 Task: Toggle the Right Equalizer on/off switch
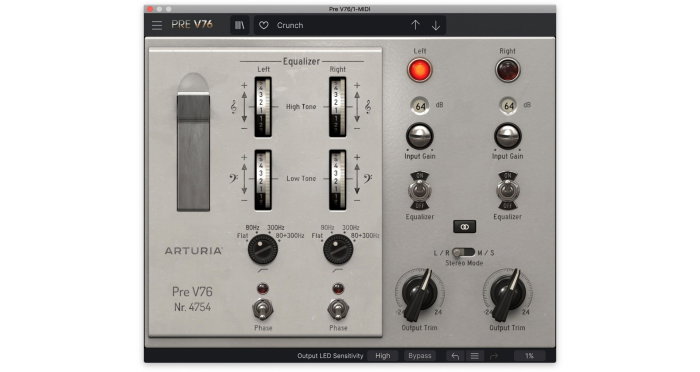[508, 191]
